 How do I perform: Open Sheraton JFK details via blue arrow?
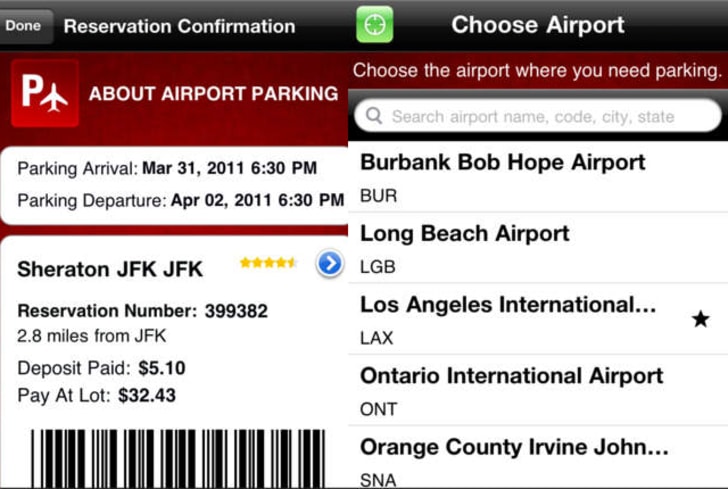(330, 263)
